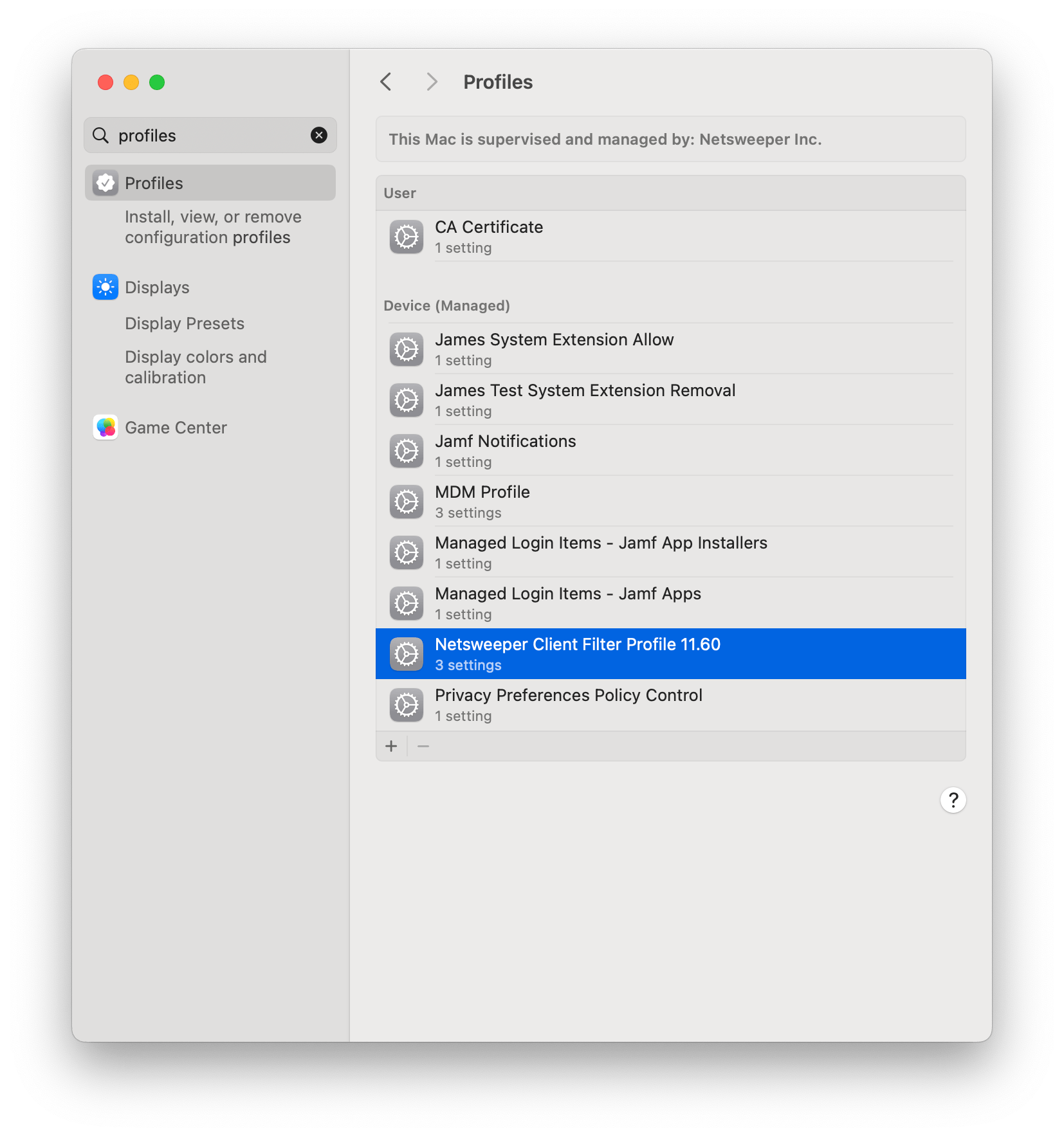Image resolution: width=1064 pixels, height=1137 pixels.
Task: Click the Game Center icon
Action: coord(105,427)
